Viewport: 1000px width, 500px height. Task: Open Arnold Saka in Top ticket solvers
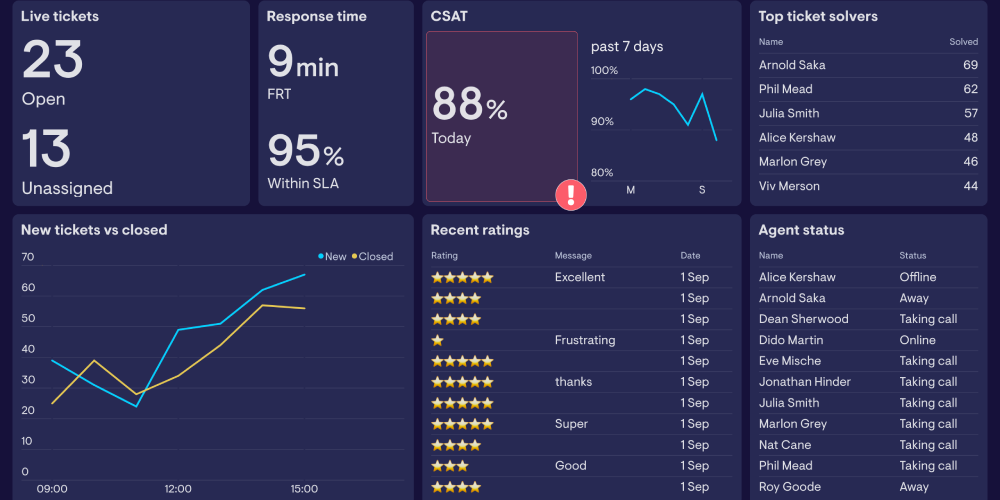pyautogui.click(x=792, y=65)
